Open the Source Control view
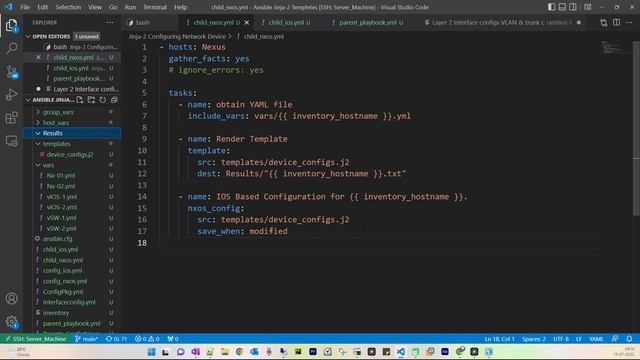Image resolution: width=640 pixels, height=360 pixels. pos(11,72)
